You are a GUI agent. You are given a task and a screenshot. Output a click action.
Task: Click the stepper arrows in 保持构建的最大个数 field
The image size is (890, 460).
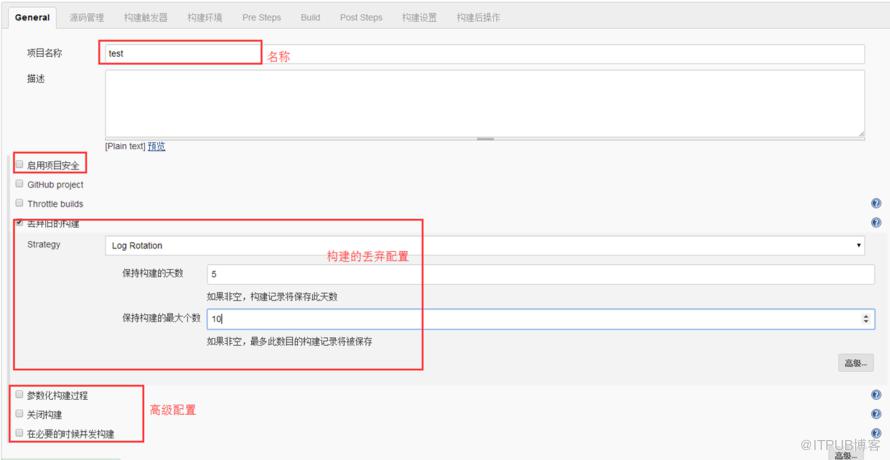click(866, 319)
